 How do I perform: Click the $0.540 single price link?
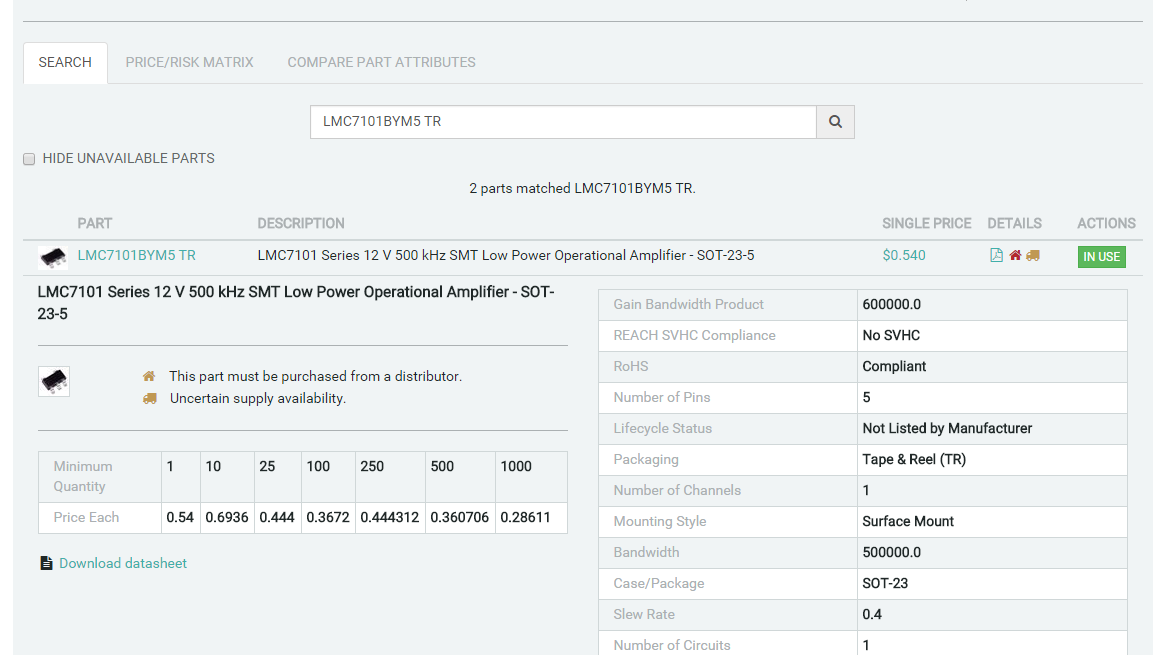[904, 256]
